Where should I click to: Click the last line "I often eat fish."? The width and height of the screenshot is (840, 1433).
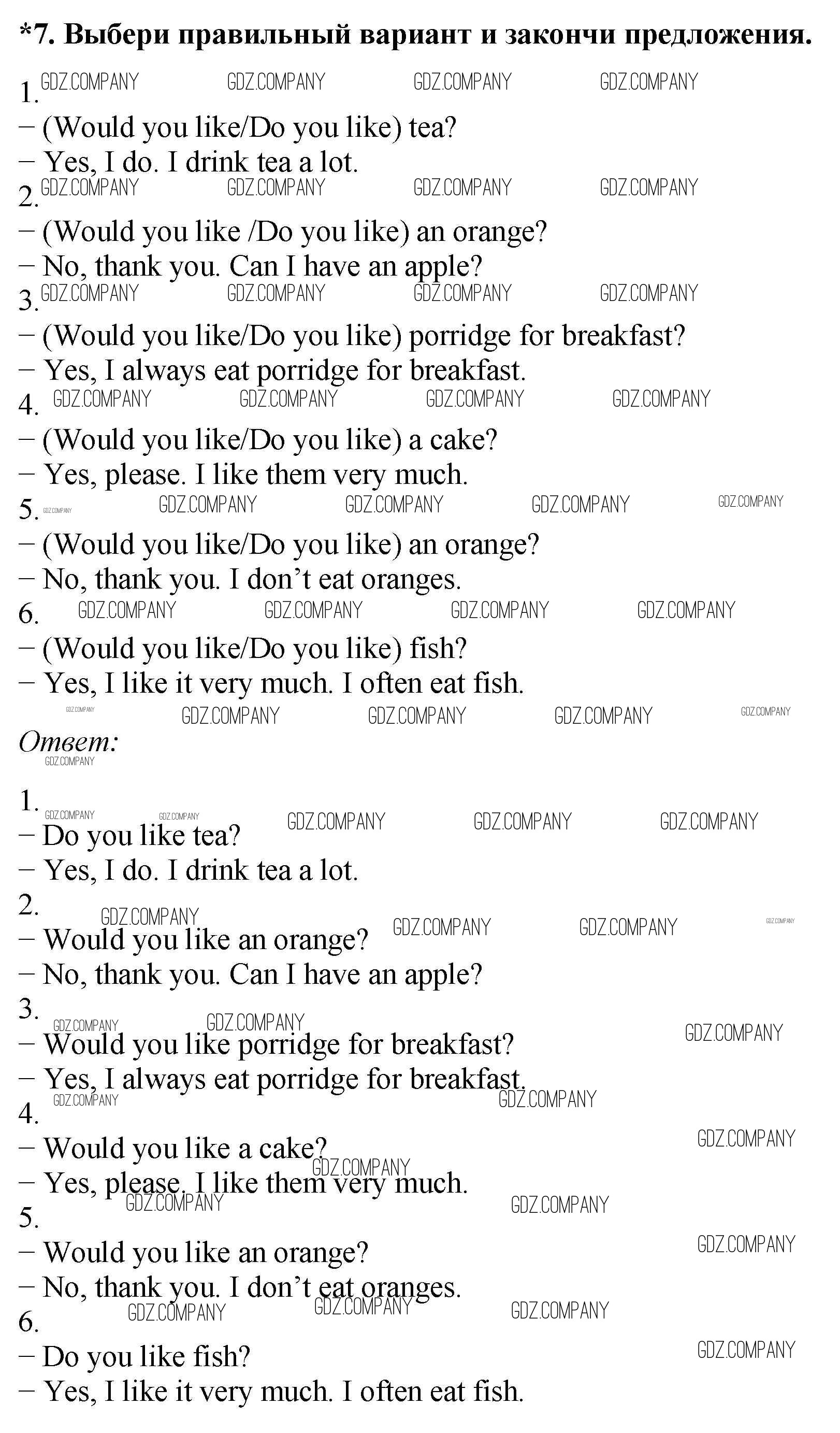coord(432,1392)
